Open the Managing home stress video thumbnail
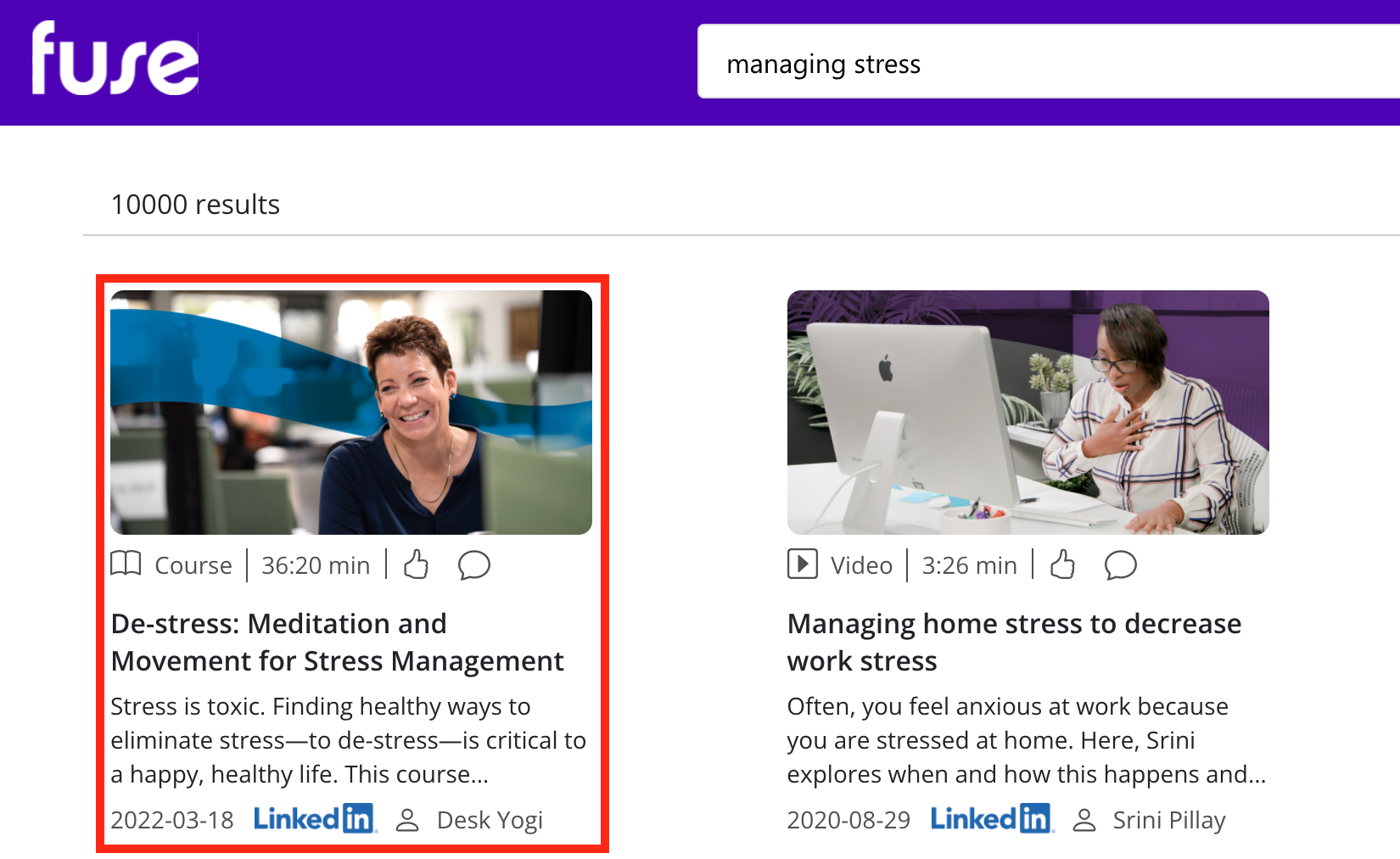 click(x=1028, y=413)
